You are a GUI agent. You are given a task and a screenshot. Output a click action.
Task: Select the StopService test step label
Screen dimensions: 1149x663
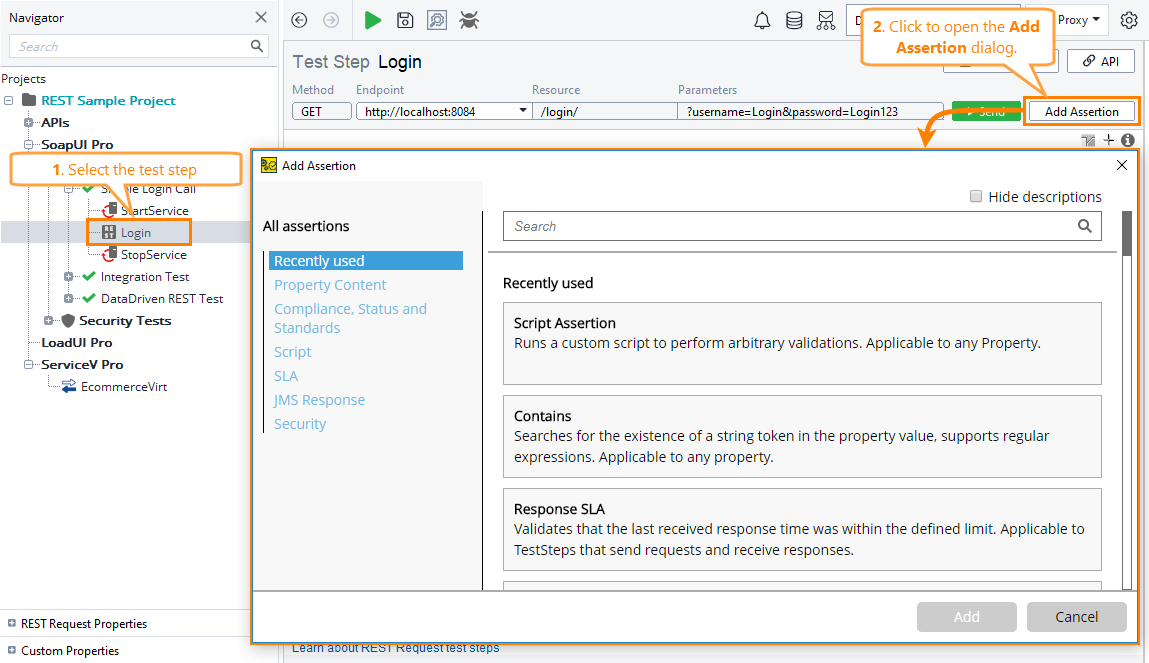[154, 255]
